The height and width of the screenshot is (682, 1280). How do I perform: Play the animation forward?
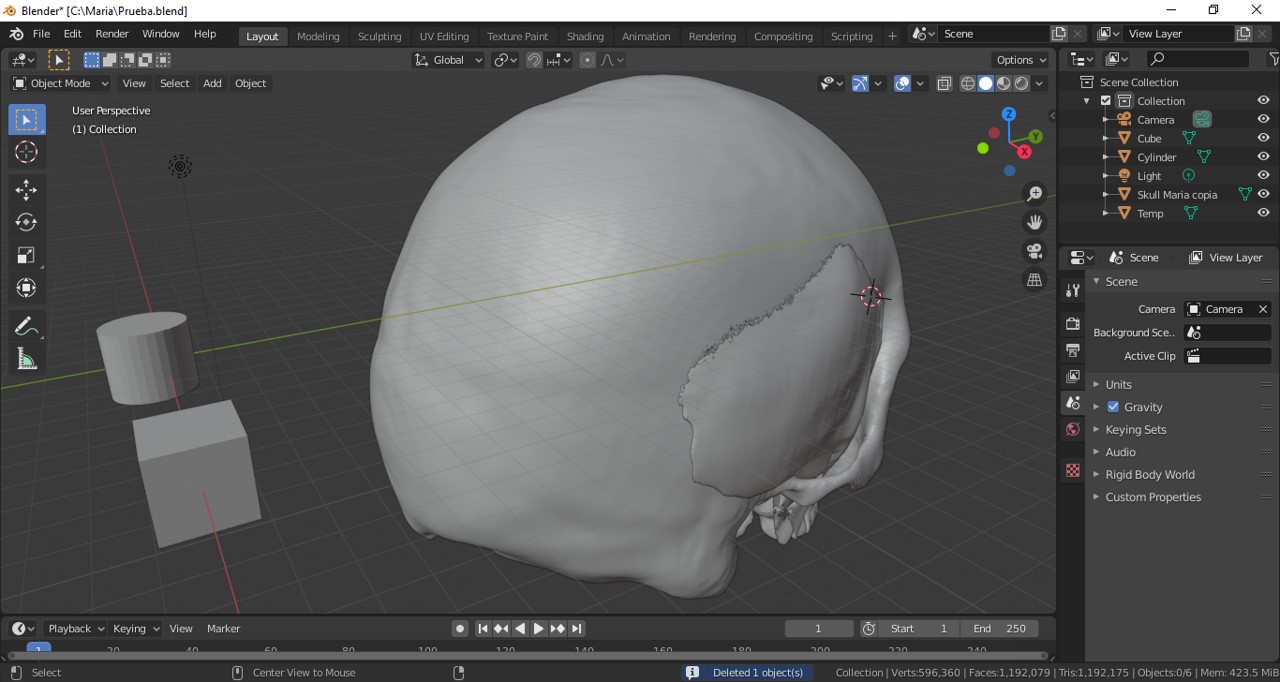coord(539,628)
